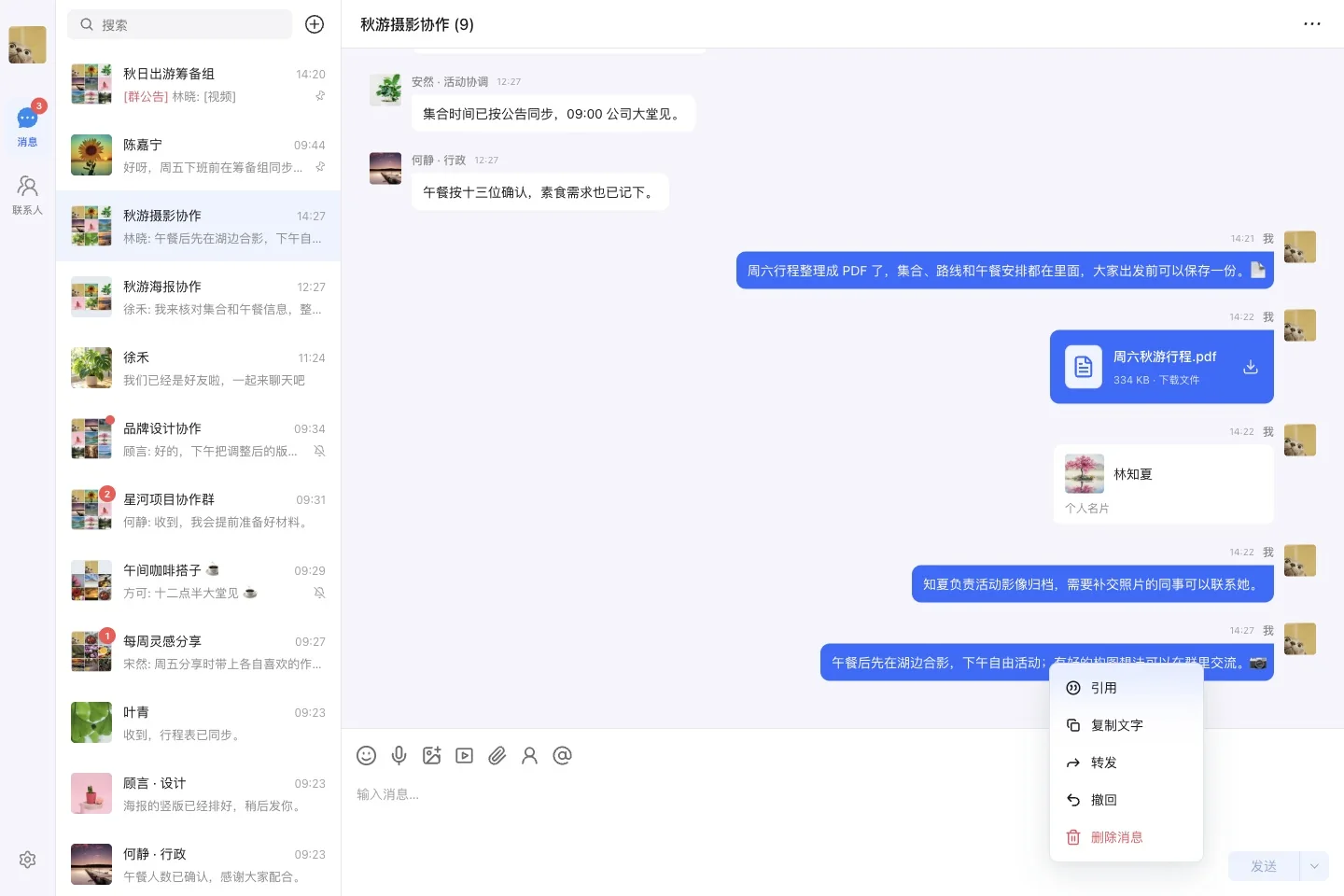Open the 消息 messages tab
The width and height of the screenshot is (1344, 896).
(x=27, y=126)
